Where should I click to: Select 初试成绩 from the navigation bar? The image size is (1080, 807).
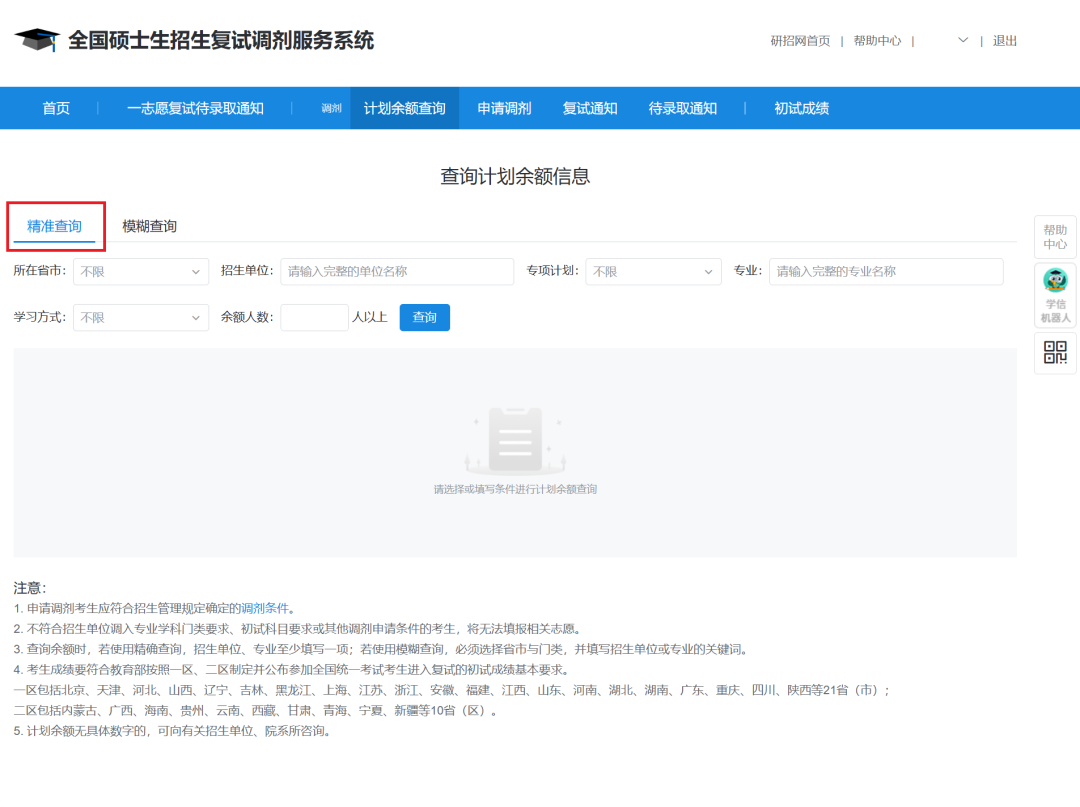pos(802,107)
